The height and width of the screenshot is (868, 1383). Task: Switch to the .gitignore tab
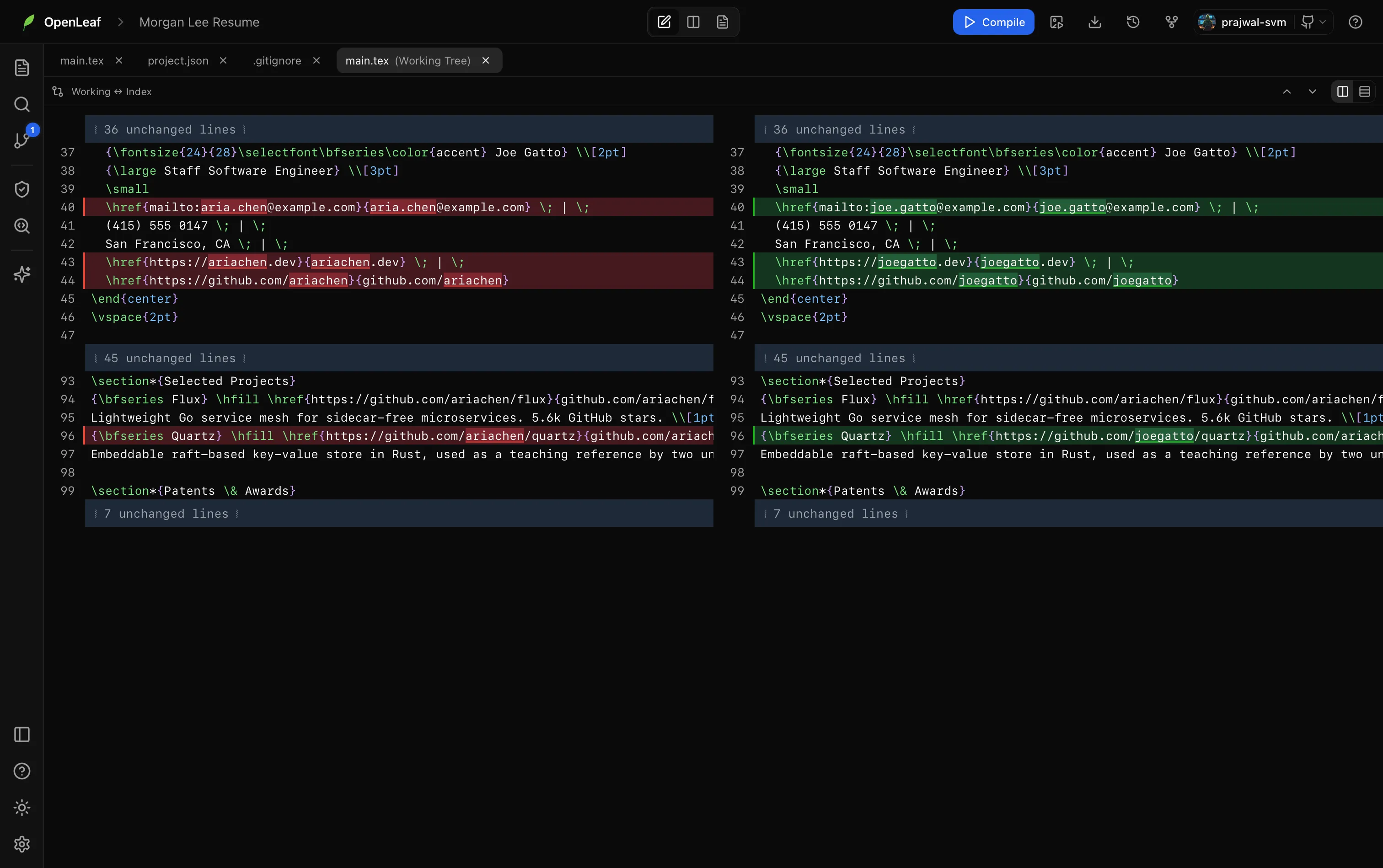[x=277, y=61]
